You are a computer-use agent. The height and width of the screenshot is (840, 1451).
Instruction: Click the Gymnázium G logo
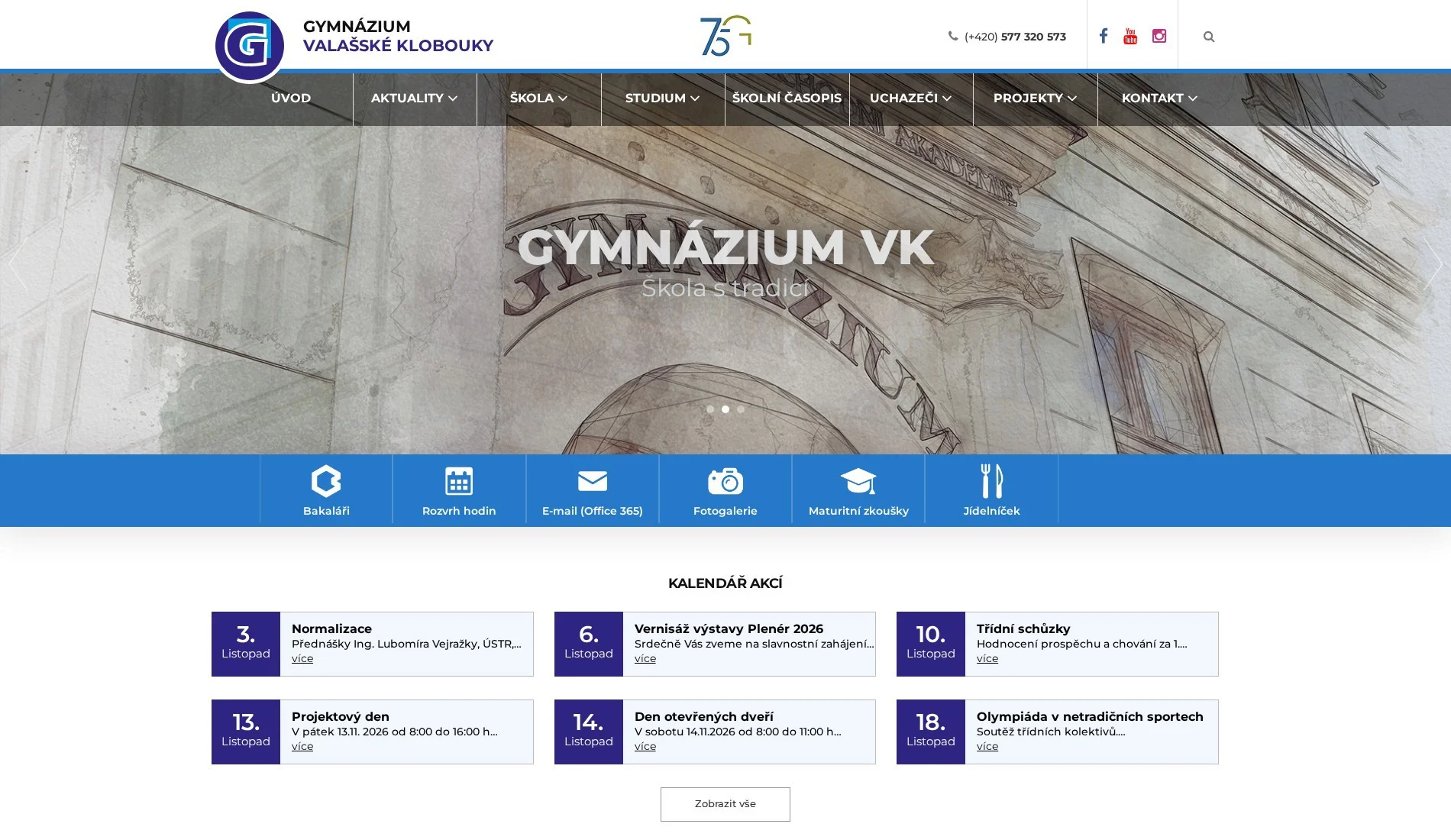(250, 46)
